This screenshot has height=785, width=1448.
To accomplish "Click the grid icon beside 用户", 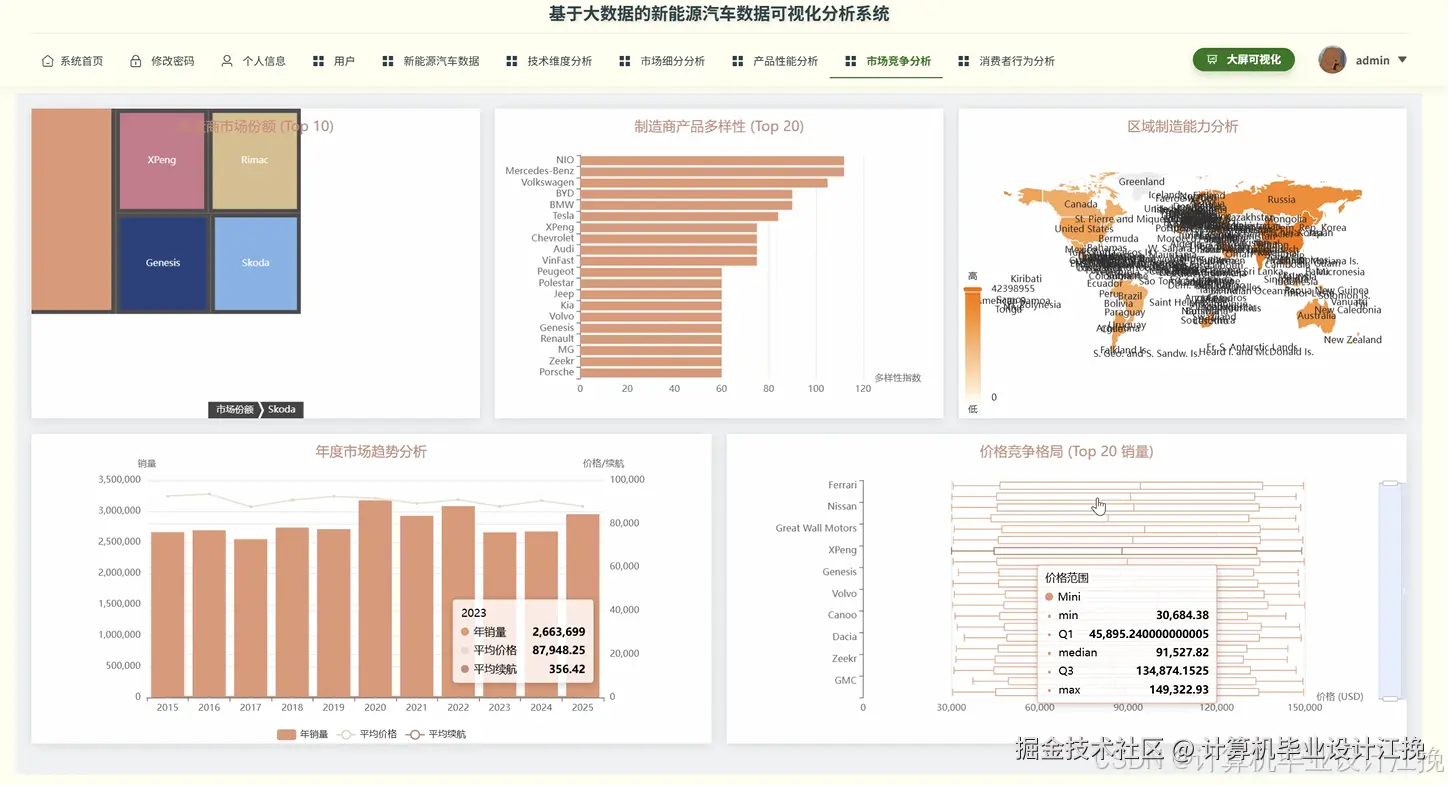I will (x=318, y=61).
